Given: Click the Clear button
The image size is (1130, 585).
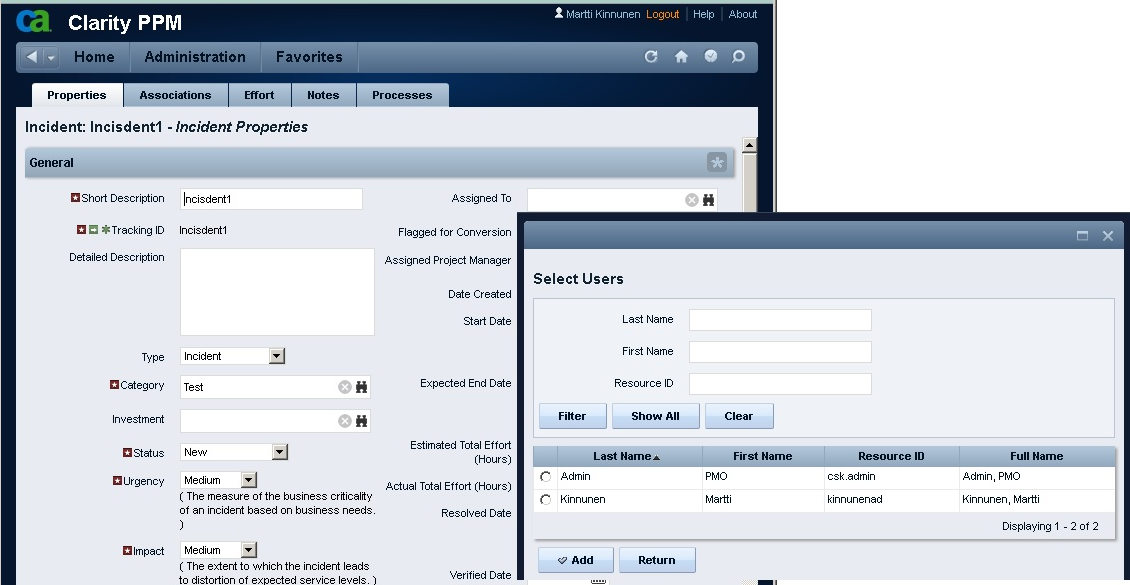Looking at the screenshot, I should pos(739,416).
